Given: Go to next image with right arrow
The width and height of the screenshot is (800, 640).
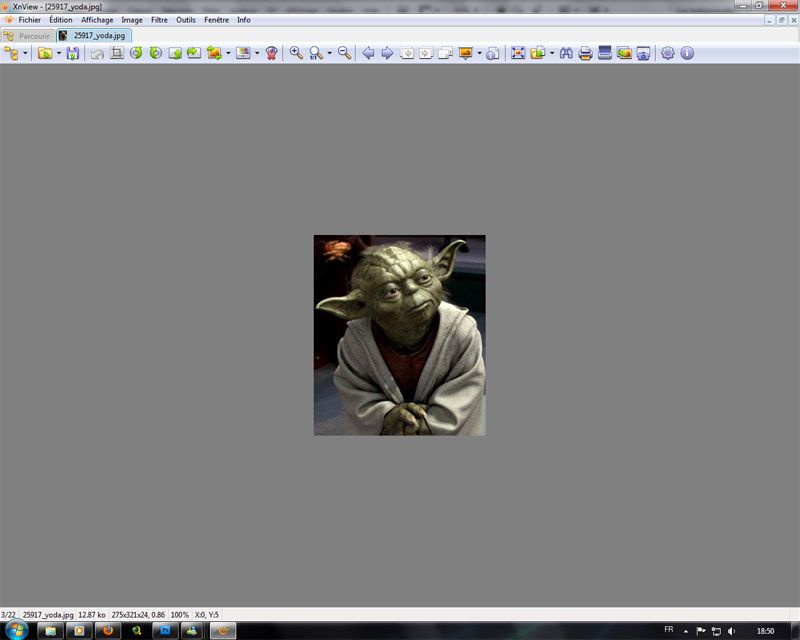Looking at the screenshot, I should coord(387,53).
